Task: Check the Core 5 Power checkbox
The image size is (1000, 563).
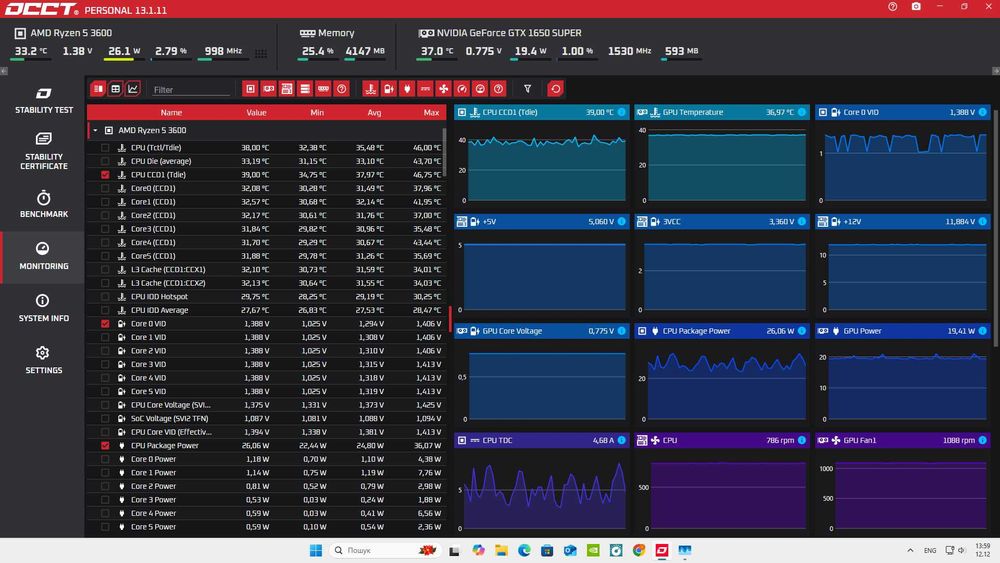Action: (105, 527)
